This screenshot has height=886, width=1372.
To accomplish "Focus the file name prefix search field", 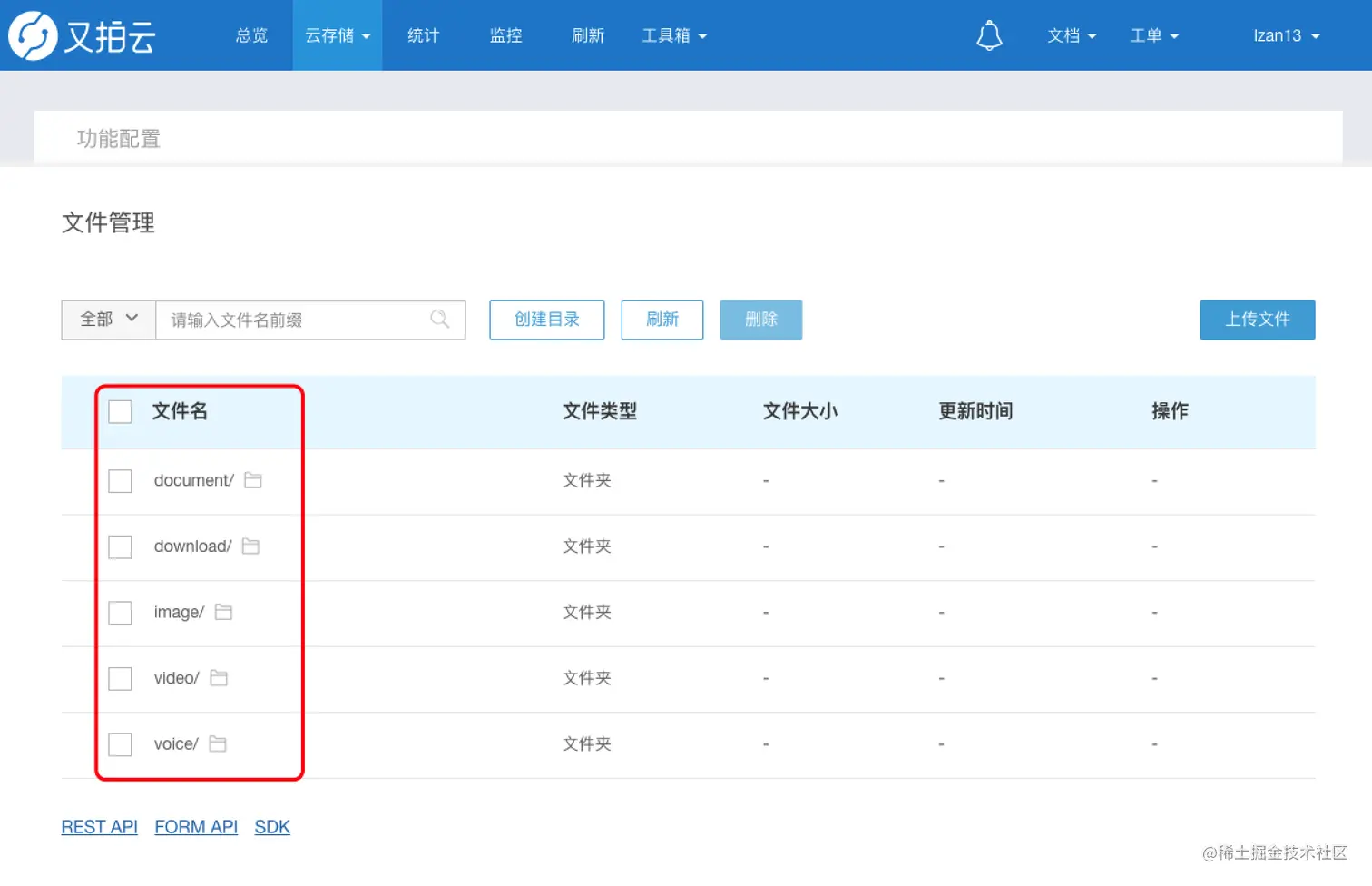I will (310, 320).
